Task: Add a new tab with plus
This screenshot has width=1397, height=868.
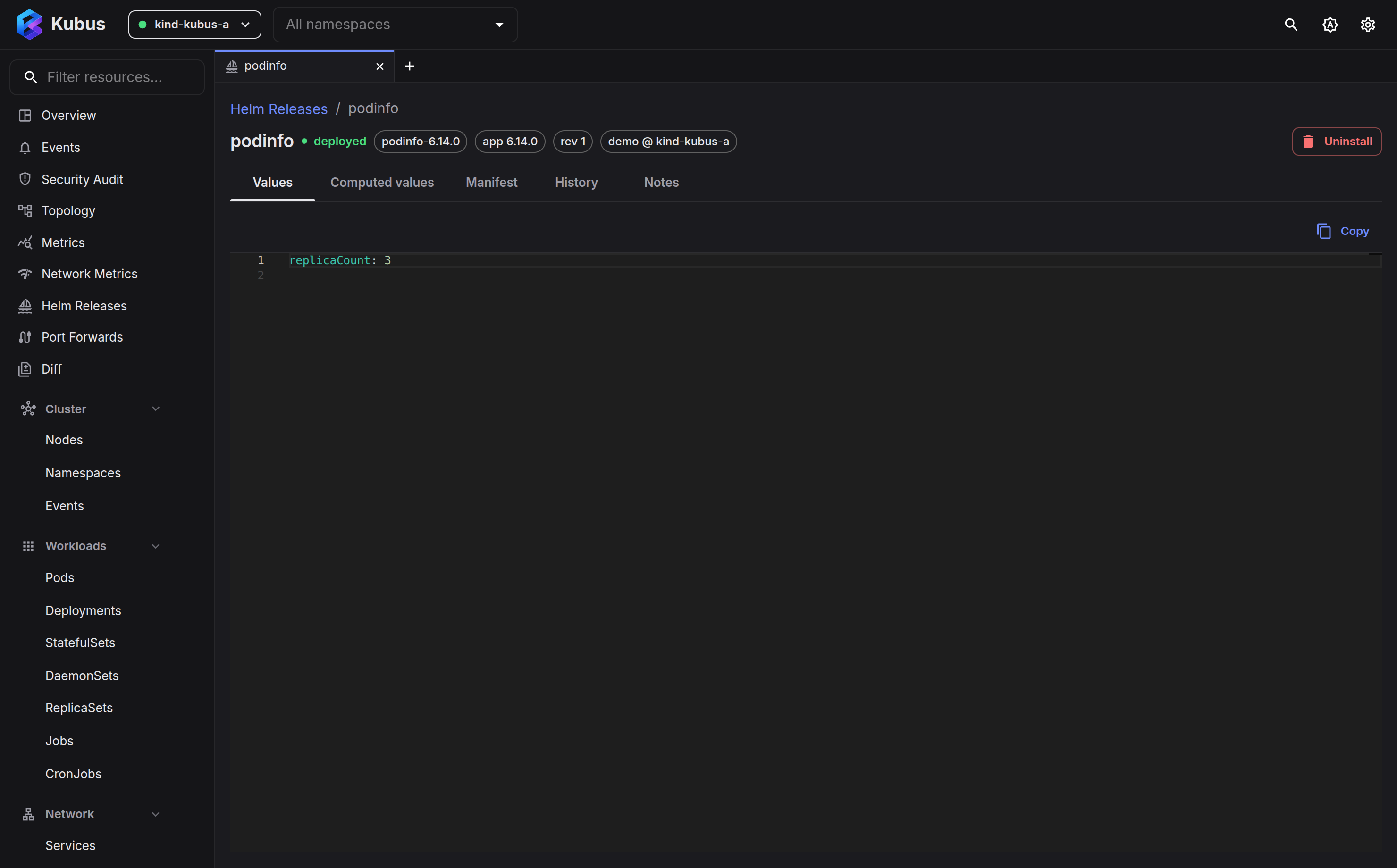Action: point(409,67)
